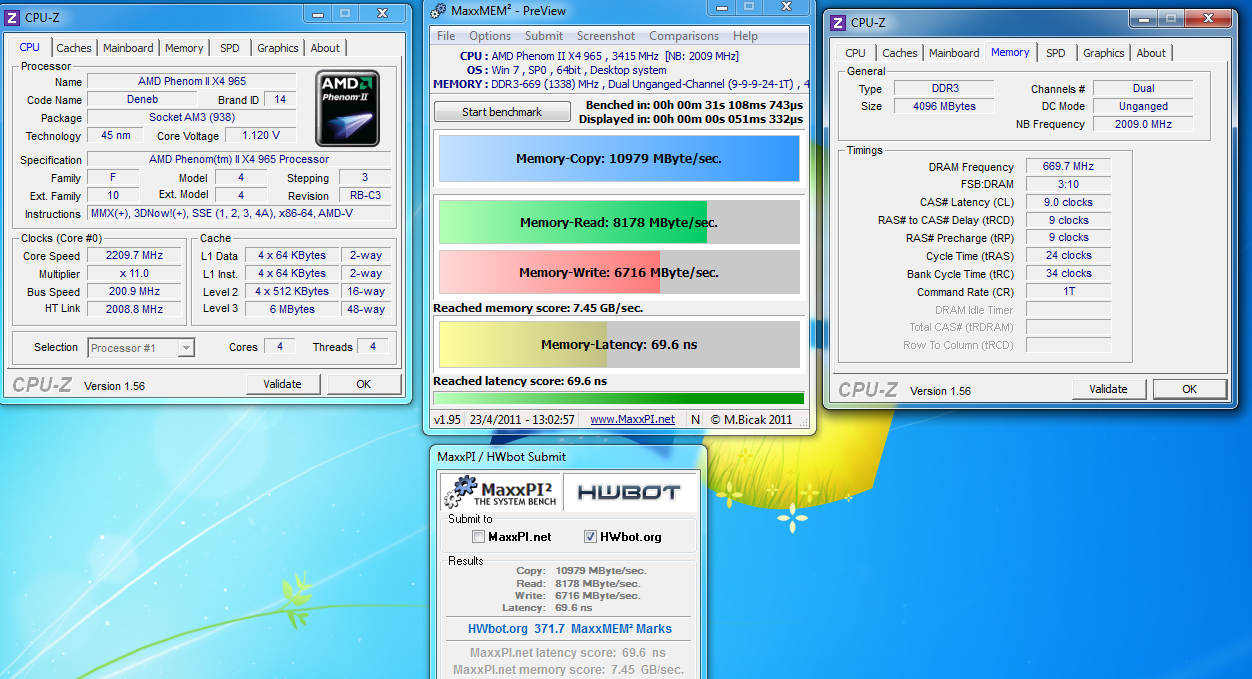Click the DRAM Frequency field 669.7 MHz
The height and width of the screenshot is (679, 1252).
[x=1069, y=167]
